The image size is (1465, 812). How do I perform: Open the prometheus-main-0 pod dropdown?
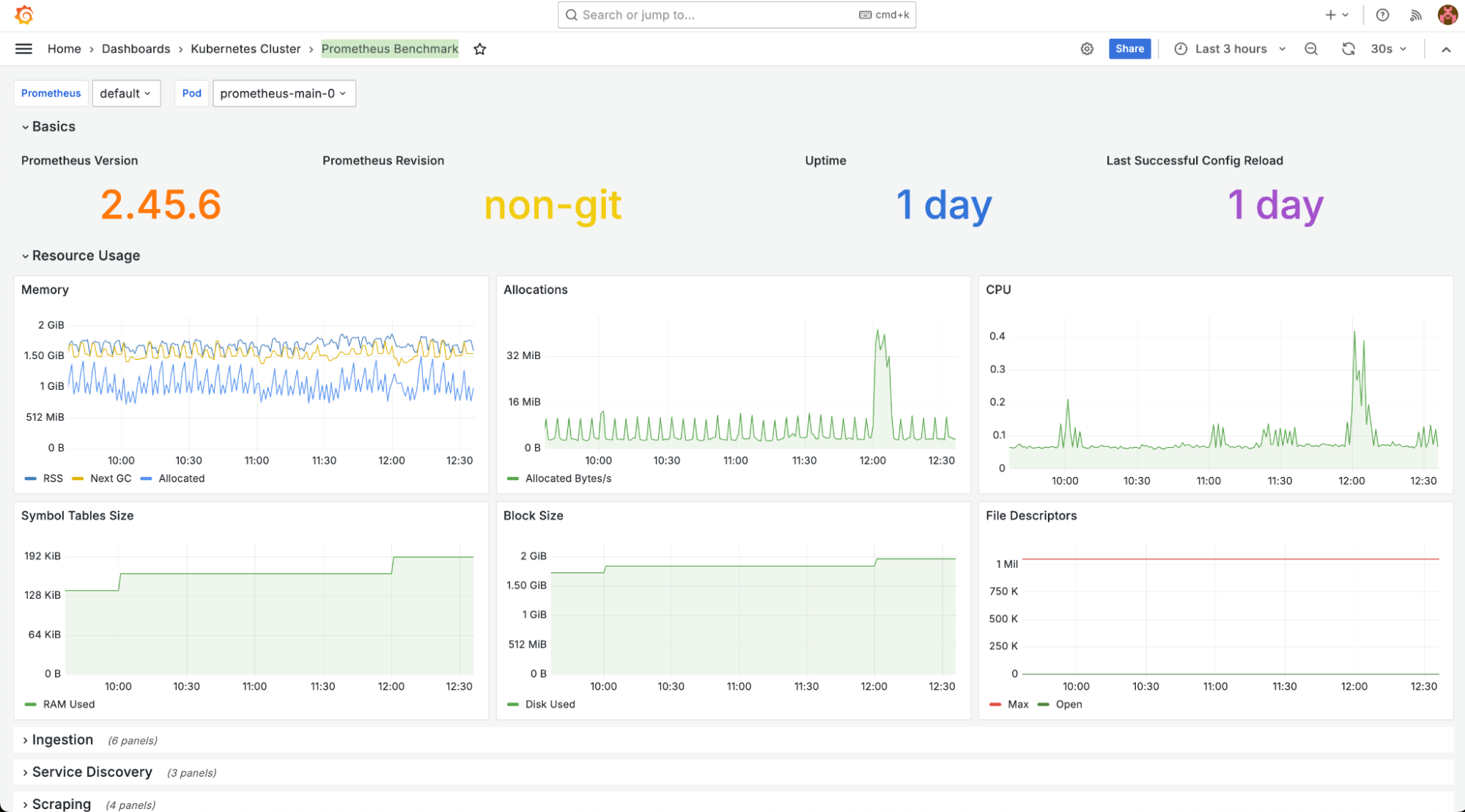pos(284,94)
